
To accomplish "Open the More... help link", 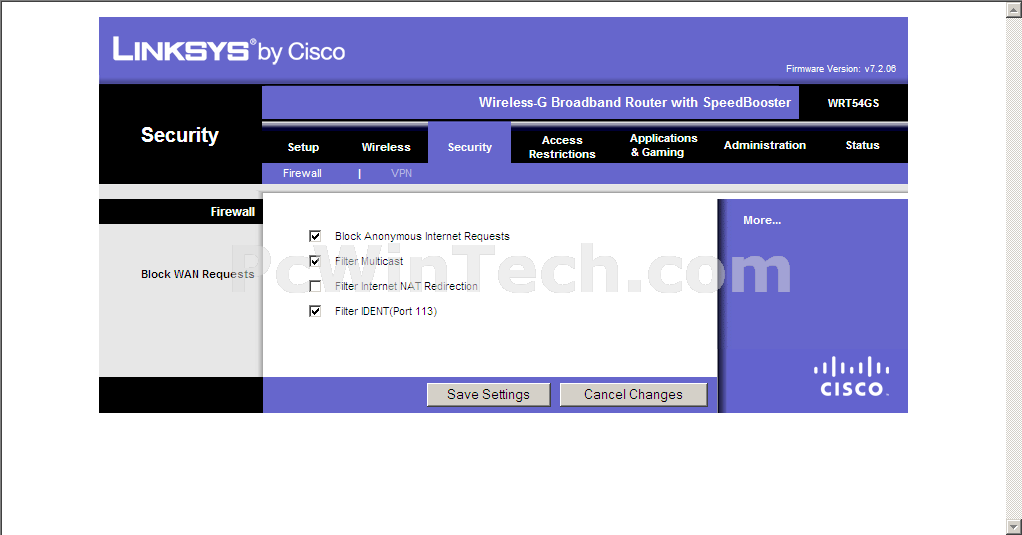I will pyautogui.click(x=762, y=220).
